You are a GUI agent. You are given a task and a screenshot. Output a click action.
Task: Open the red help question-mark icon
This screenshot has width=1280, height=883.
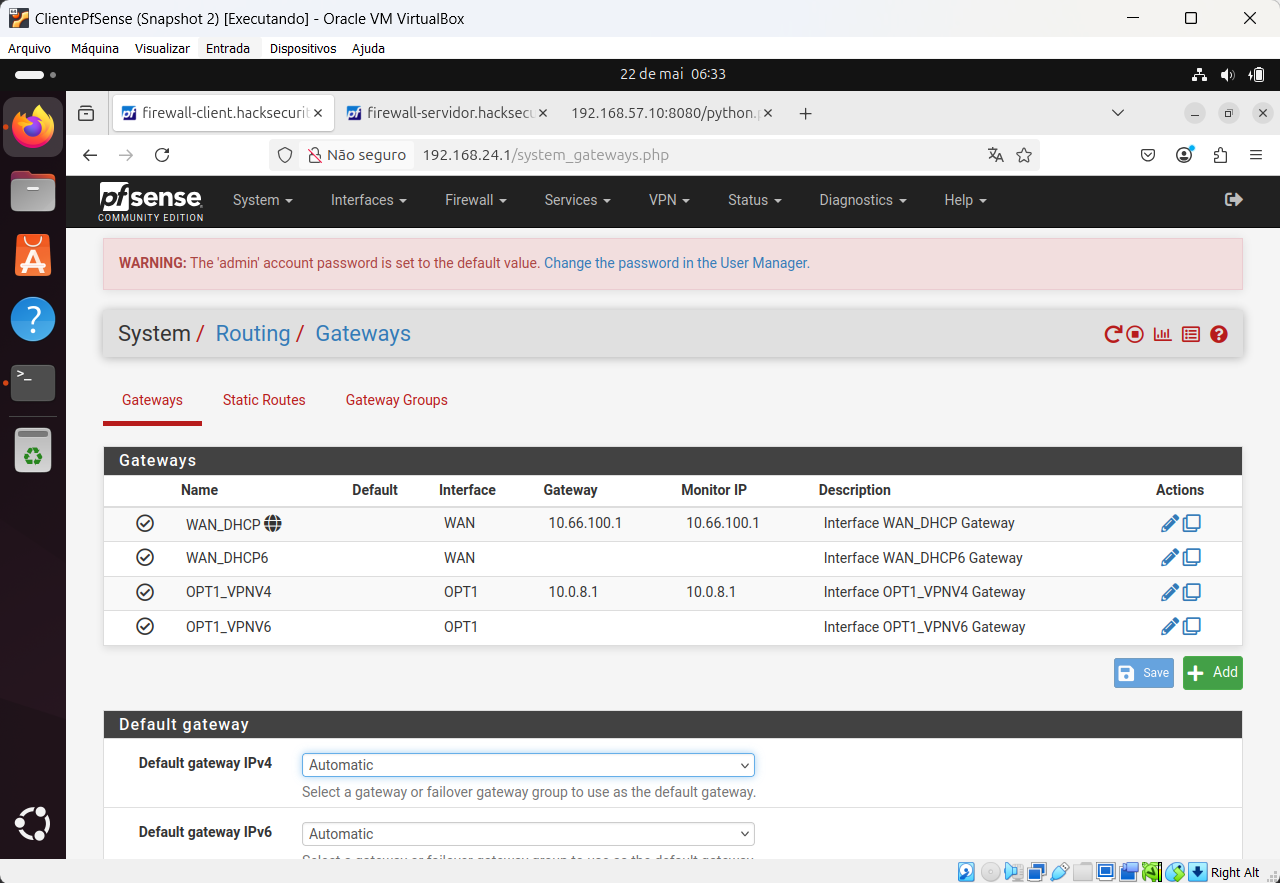point(1218,334)
